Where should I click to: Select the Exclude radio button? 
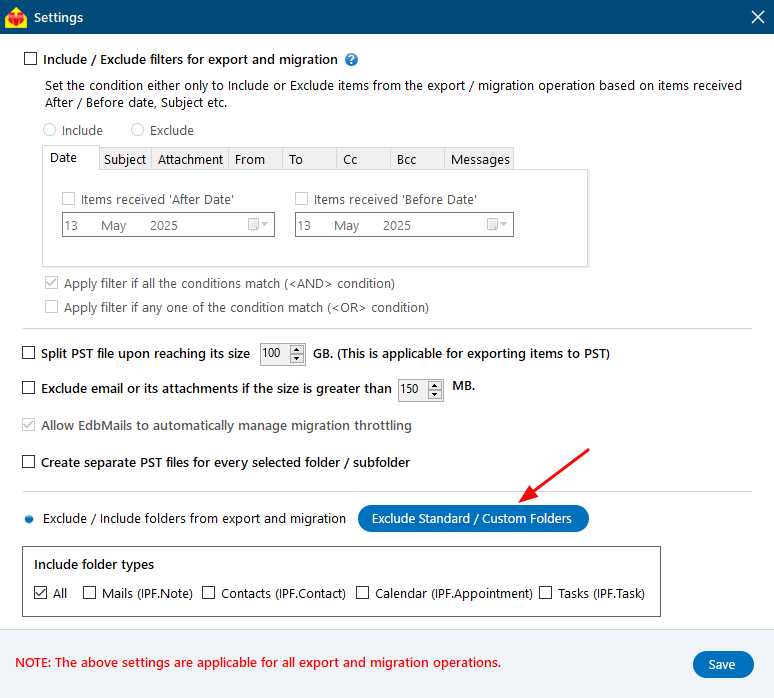137,130
